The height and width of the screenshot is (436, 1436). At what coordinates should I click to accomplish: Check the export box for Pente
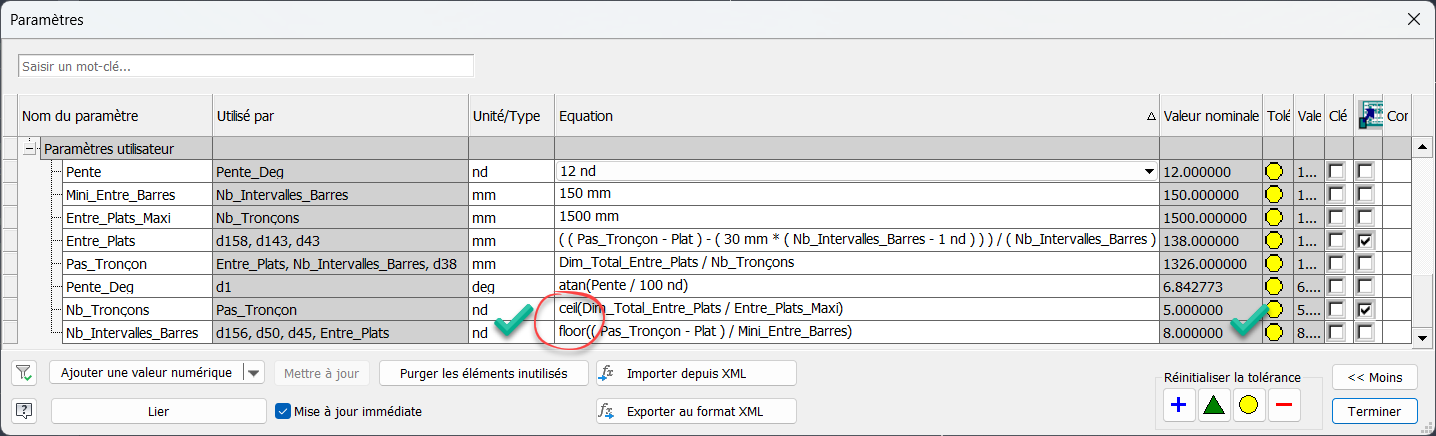tap(1364, 172)
